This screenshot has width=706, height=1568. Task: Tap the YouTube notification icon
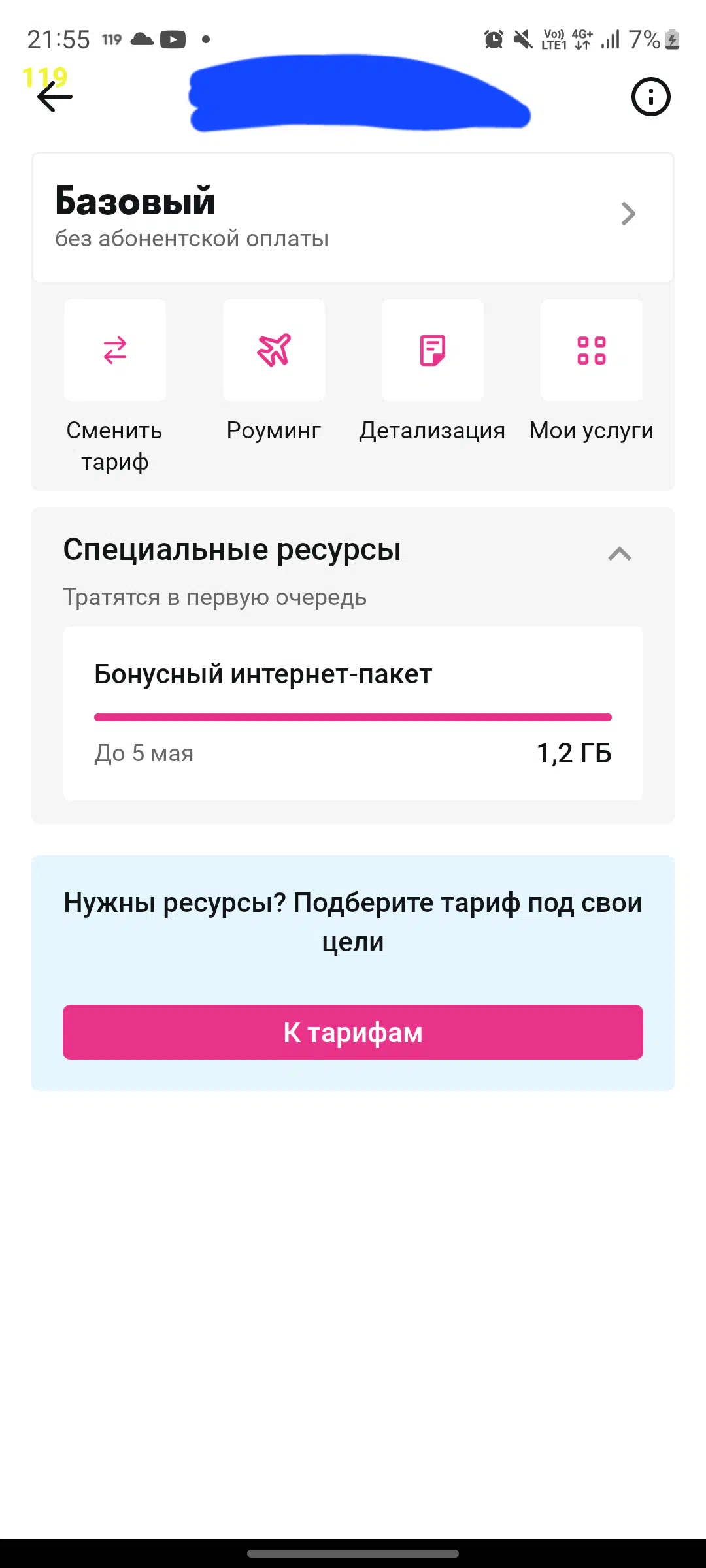tap(173, 40)
